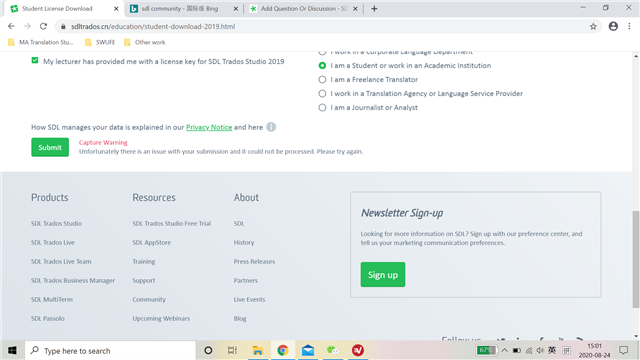Image resolution: width=640 pixels, height=360 pixels.
Task: Select Student or Academic Institution radio
Action: (x=322, y=65)
